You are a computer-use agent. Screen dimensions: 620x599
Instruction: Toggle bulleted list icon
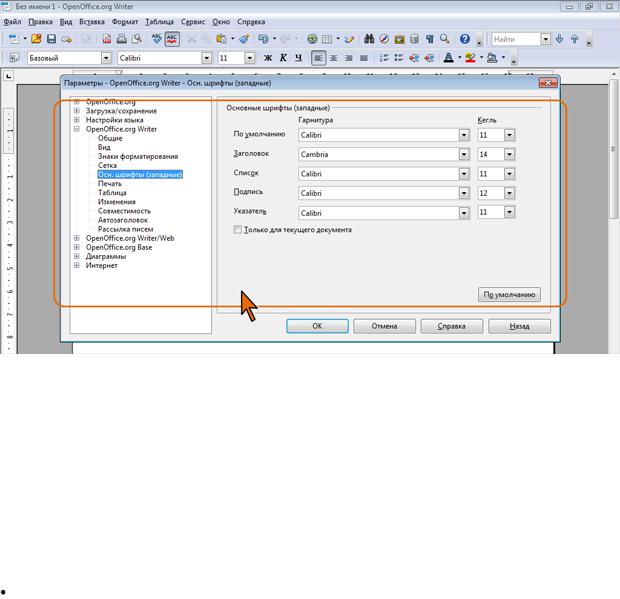(x=399, y=58)
